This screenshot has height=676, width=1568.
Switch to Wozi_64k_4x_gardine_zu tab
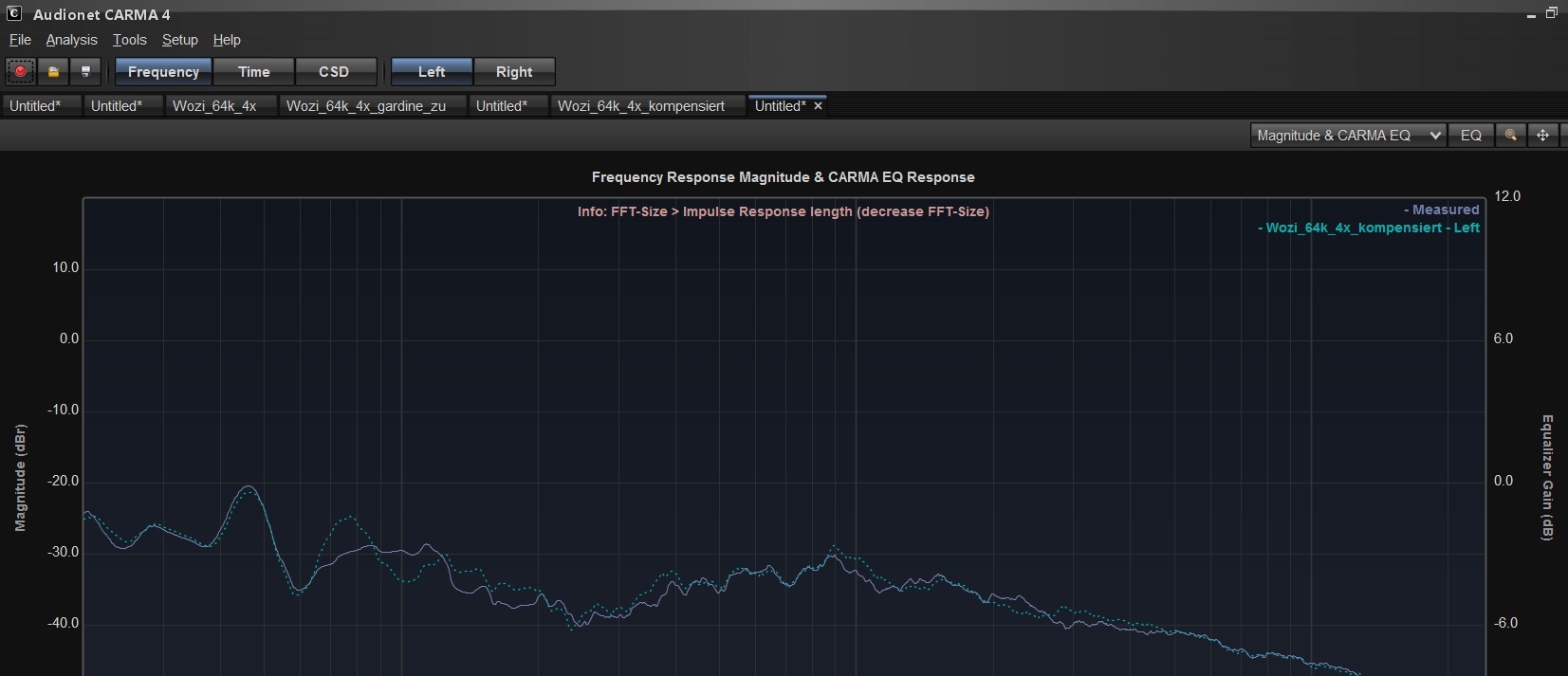point(365,106)
